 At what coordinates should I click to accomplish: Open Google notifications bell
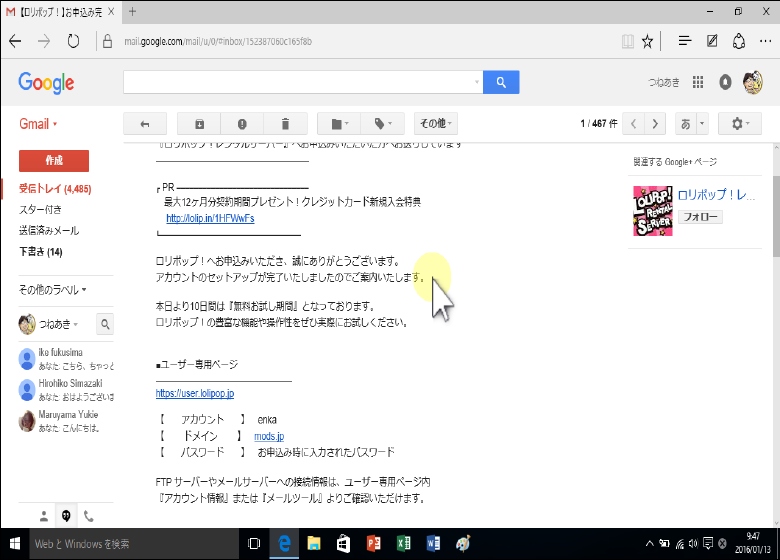pyautogui.click(x=725, y=82)
